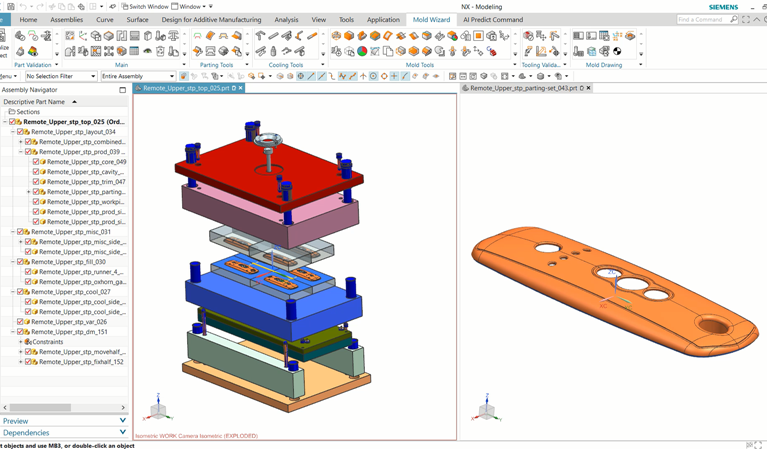Click the black-and-white circle icon in Mold Drawing
Image resolution: width=767 pixels, height=449 pixels.
point(617,51)
